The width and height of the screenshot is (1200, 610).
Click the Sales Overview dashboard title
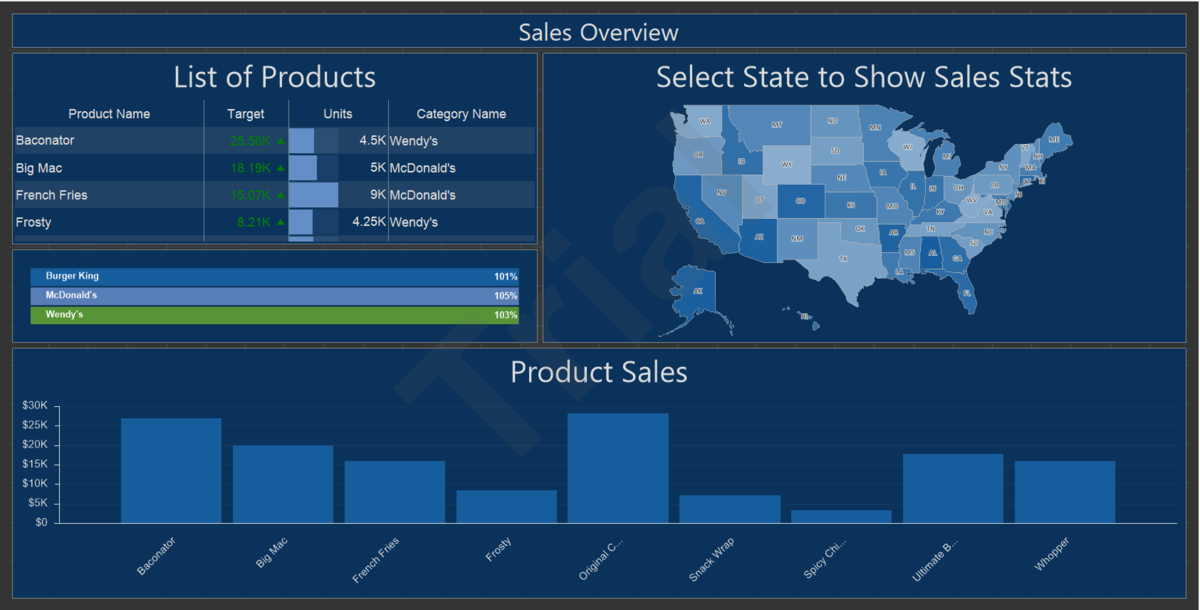pyautogui.click(x=598, y=32)
